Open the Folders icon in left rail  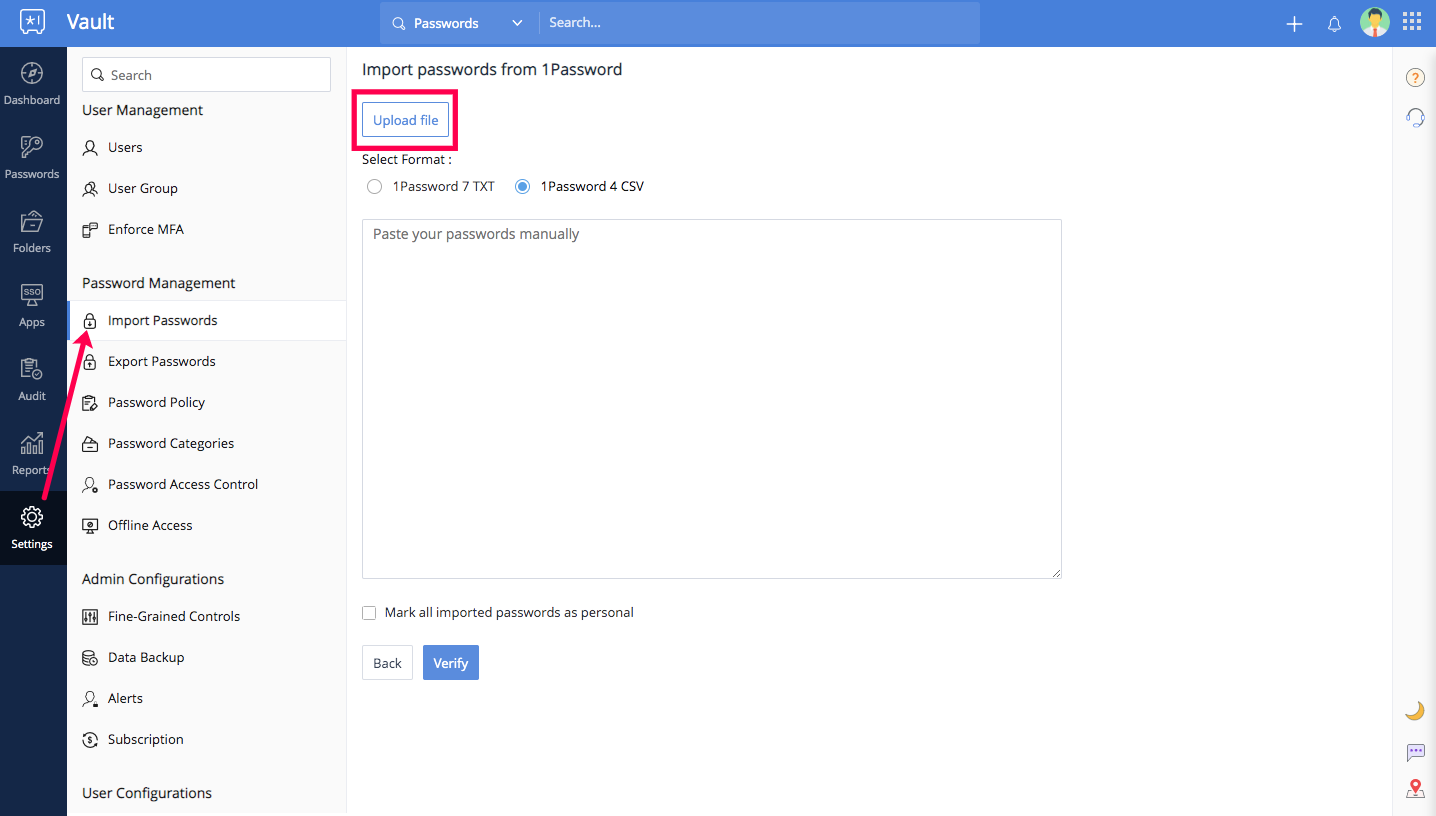tap(32, 221)
